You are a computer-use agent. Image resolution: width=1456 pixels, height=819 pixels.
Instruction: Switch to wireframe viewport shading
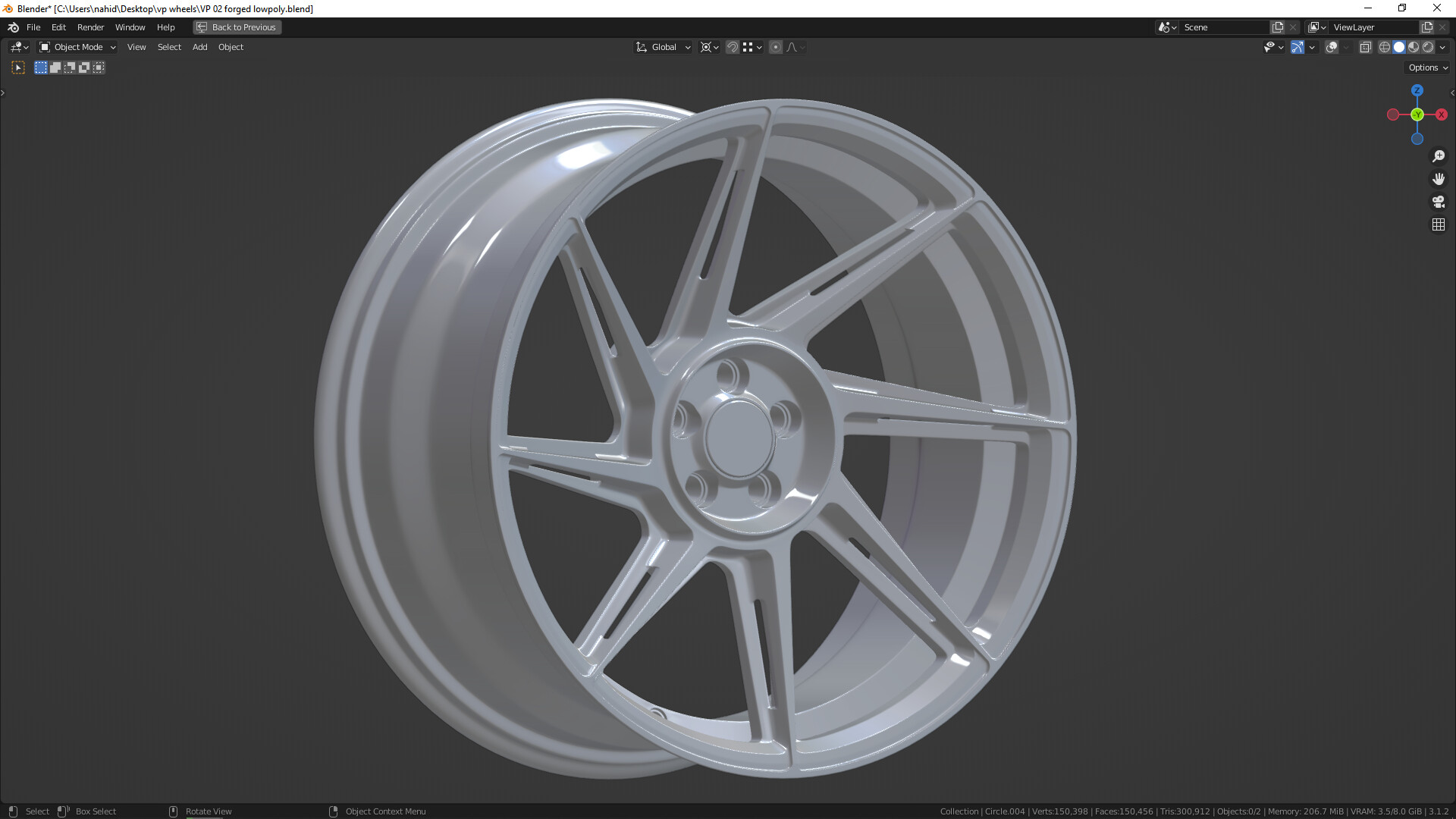[1385, 47]
